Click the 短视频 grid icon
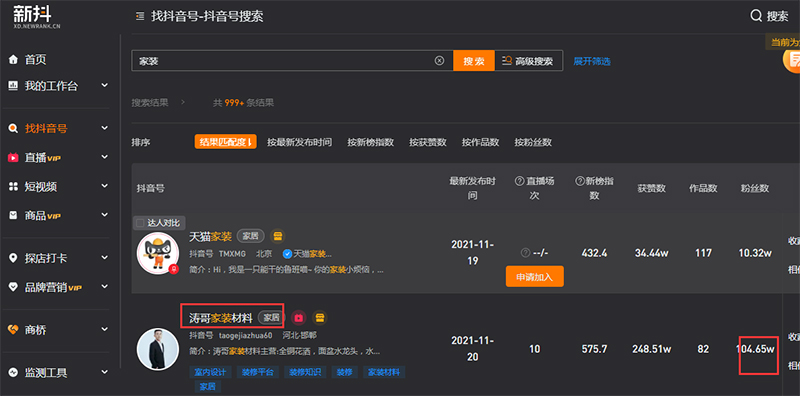 point(13,187)
